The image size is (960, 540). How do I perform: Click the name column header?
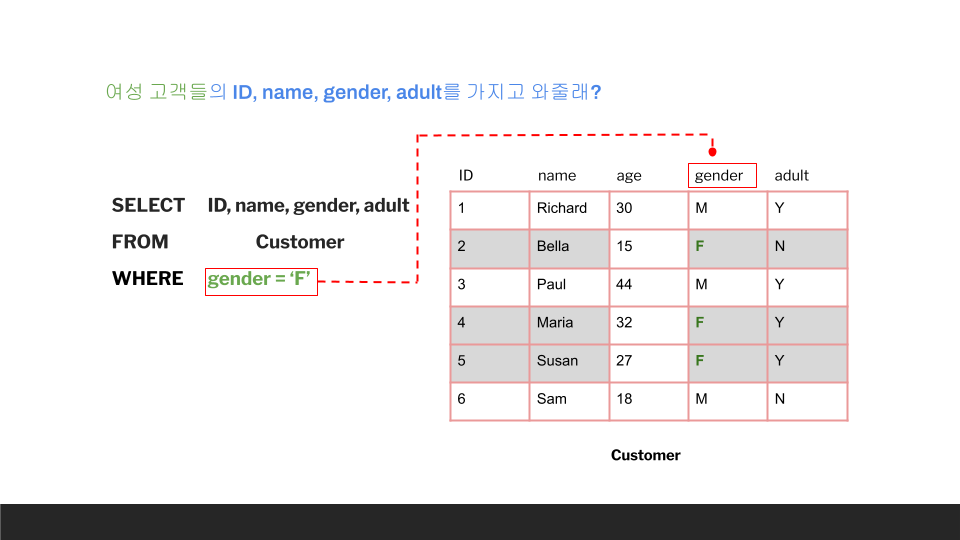557,176
